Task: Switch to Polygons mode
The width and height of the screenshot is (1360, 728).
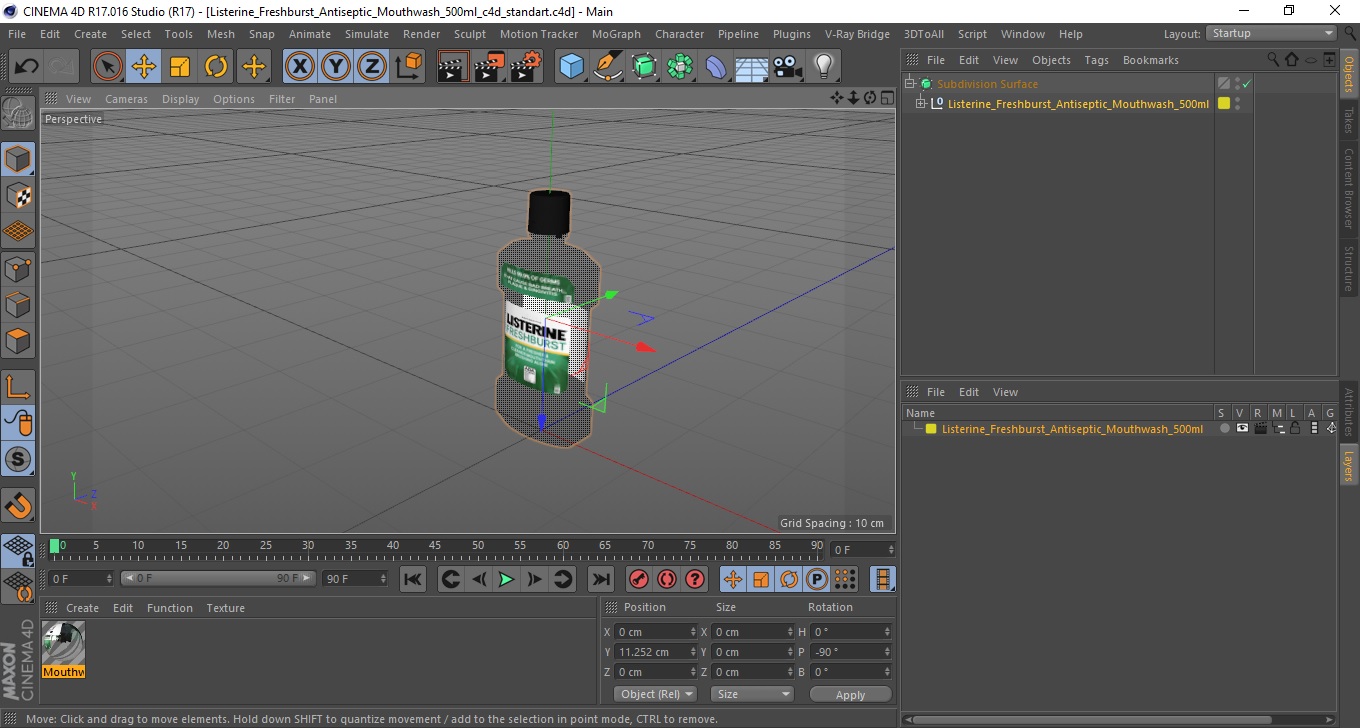Action: 18,341
